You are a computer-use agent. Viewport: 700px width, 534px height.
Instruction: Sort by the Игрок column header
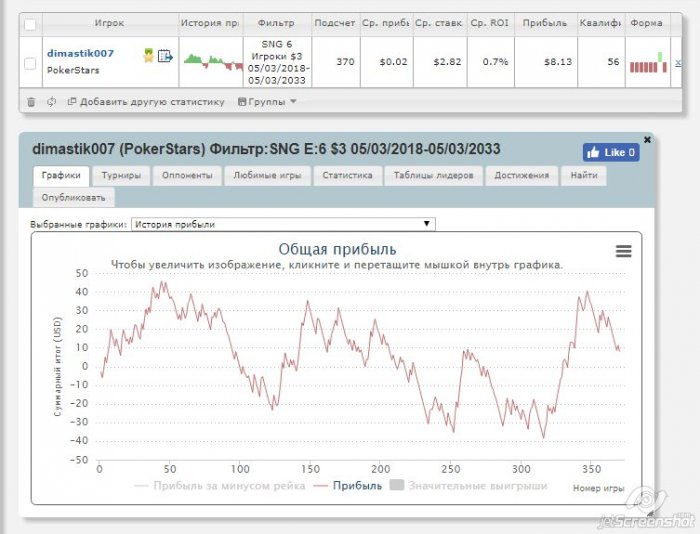(109, 23)
